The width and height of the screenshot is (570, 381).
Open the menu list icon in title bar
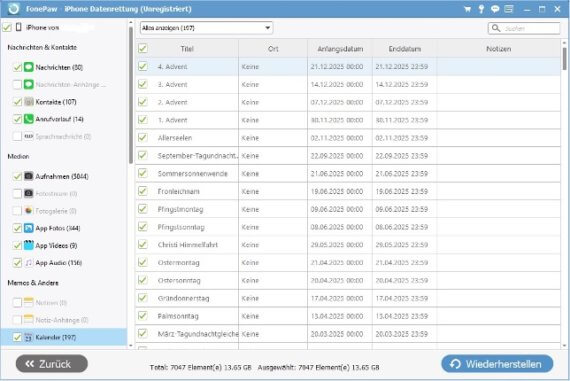click(x=509, y=9)
